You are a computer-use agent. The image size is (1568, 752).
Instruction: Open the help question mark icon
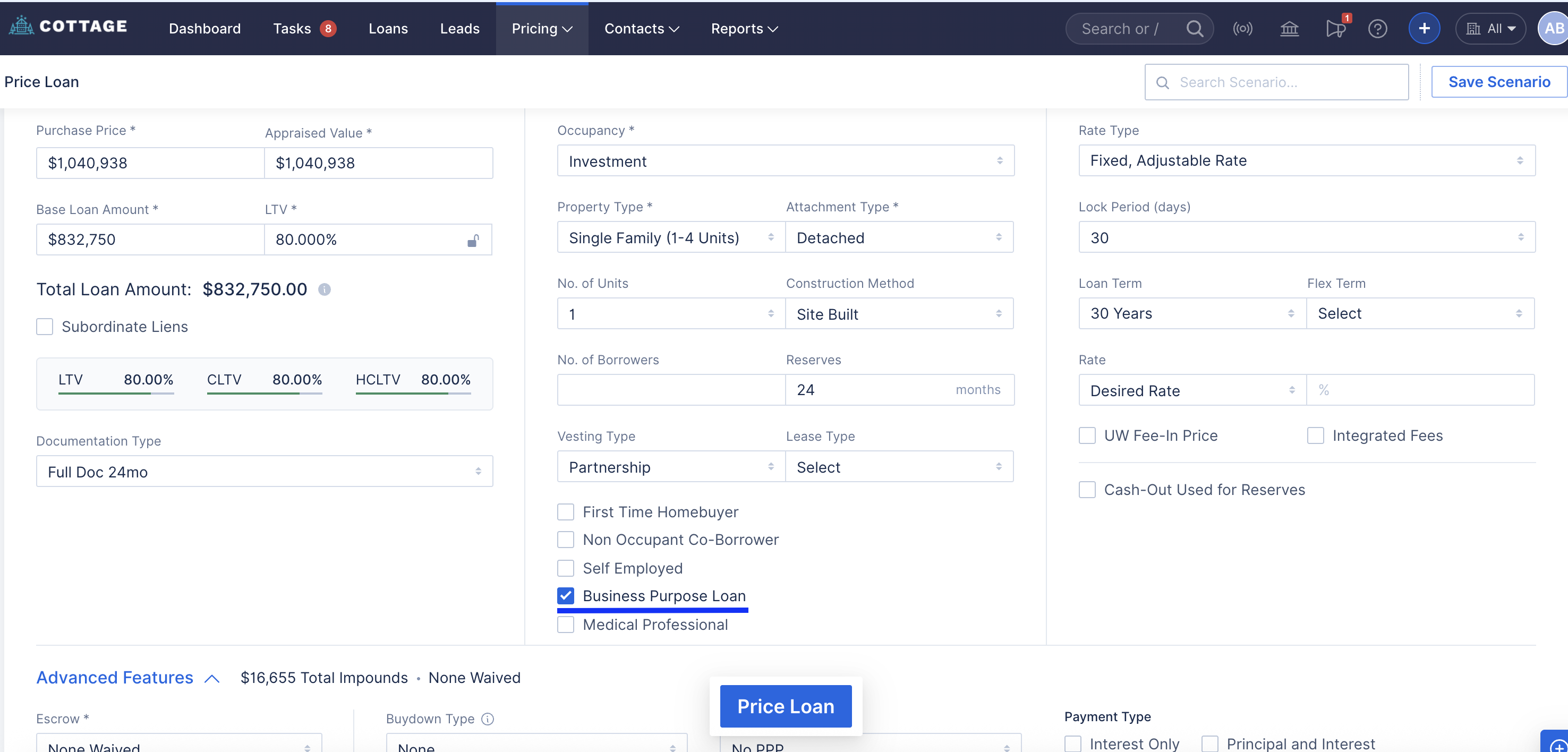pos(1377,29)
